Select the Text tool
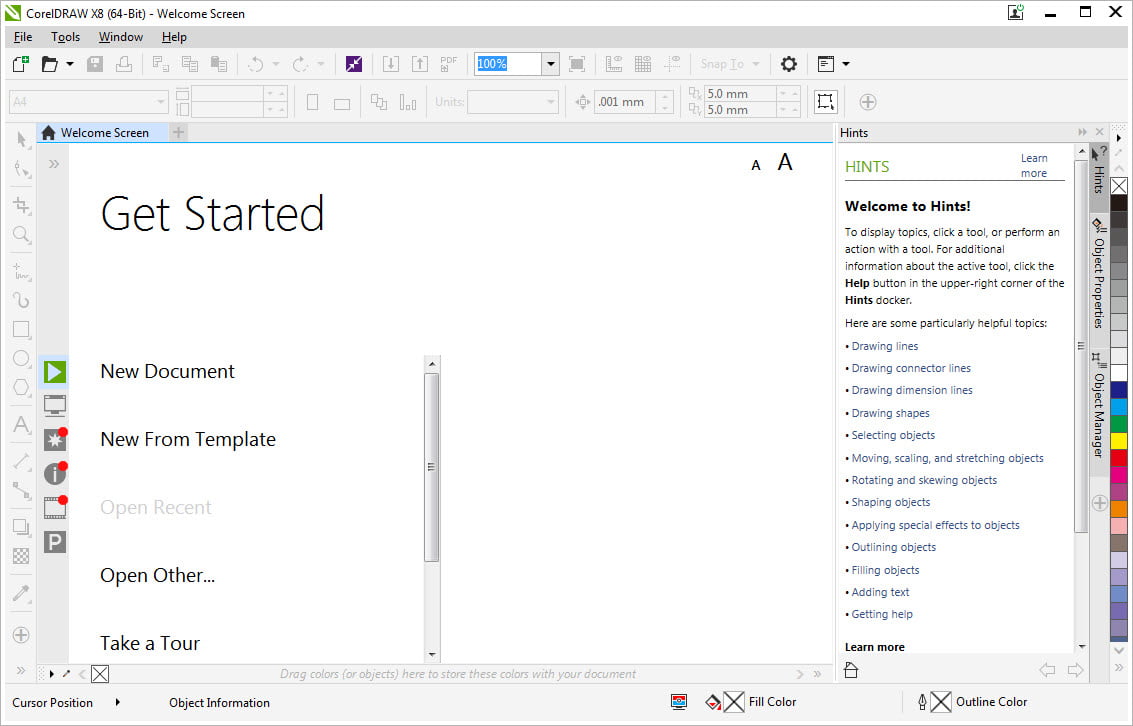 coord(22,424)
